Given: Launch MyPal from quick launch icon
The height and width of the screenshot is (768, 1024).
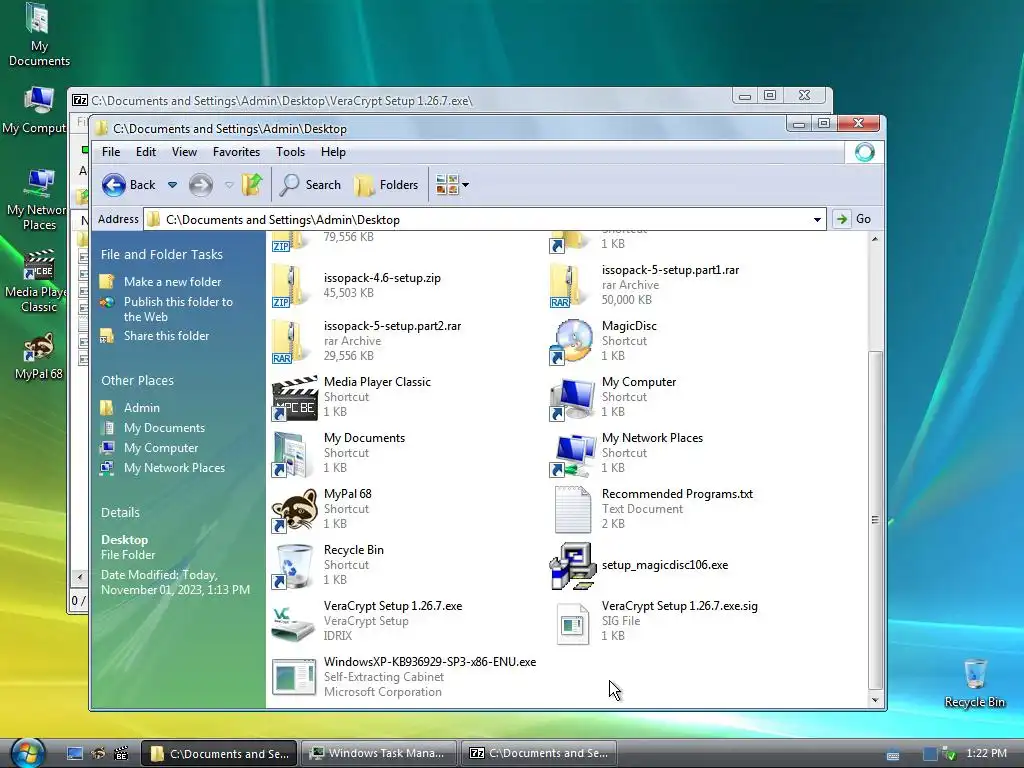Looking at the screenshot, I should click(98, 753).
